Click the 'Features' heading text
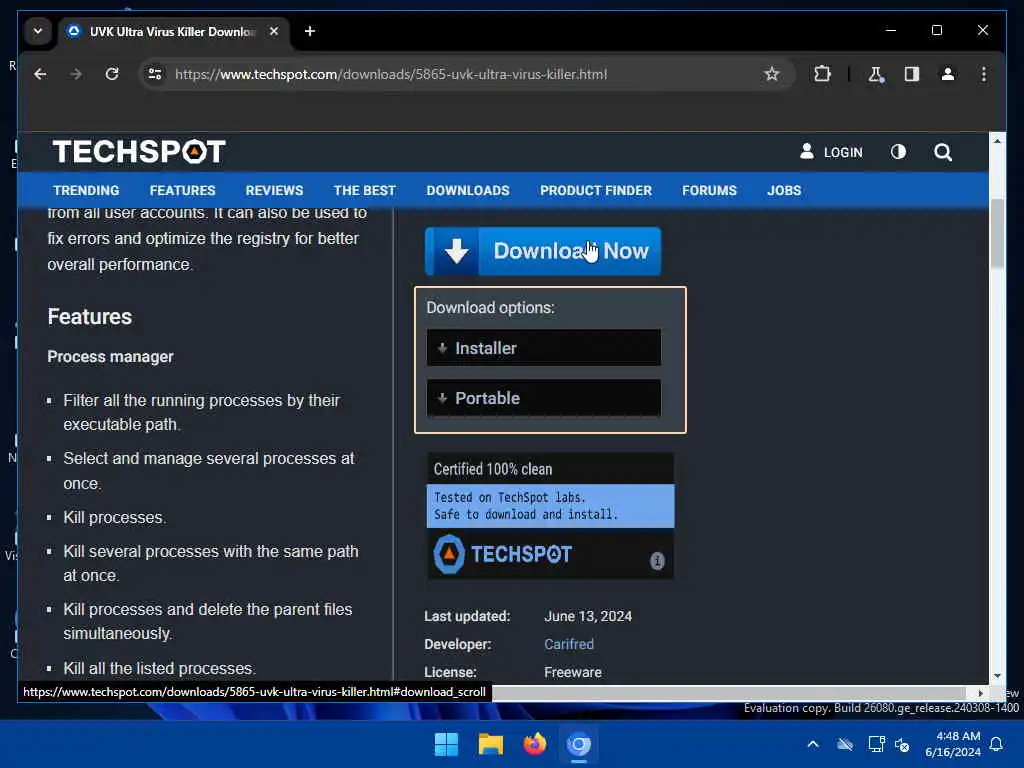The image size is (1024, 768). point(89,317)
